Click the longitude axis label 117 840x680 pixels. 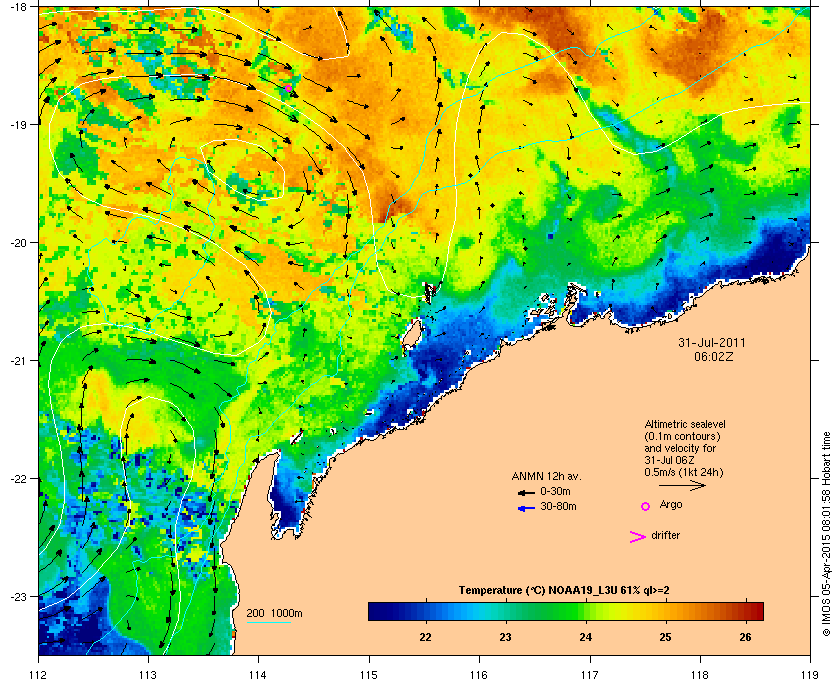pos(589,674)
